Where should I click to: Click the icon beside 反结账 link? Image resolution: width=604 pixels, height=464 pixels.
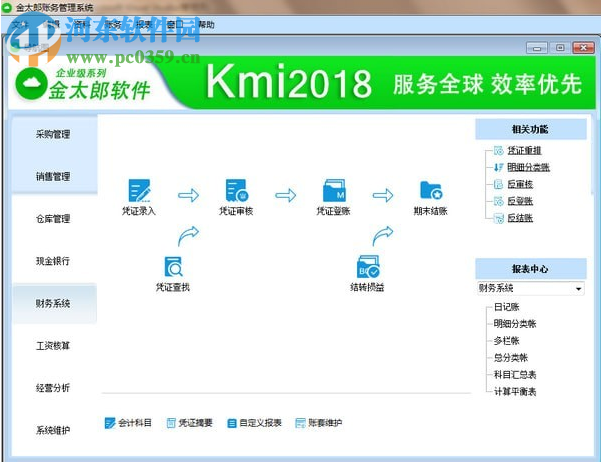click(x=499, y=218)
